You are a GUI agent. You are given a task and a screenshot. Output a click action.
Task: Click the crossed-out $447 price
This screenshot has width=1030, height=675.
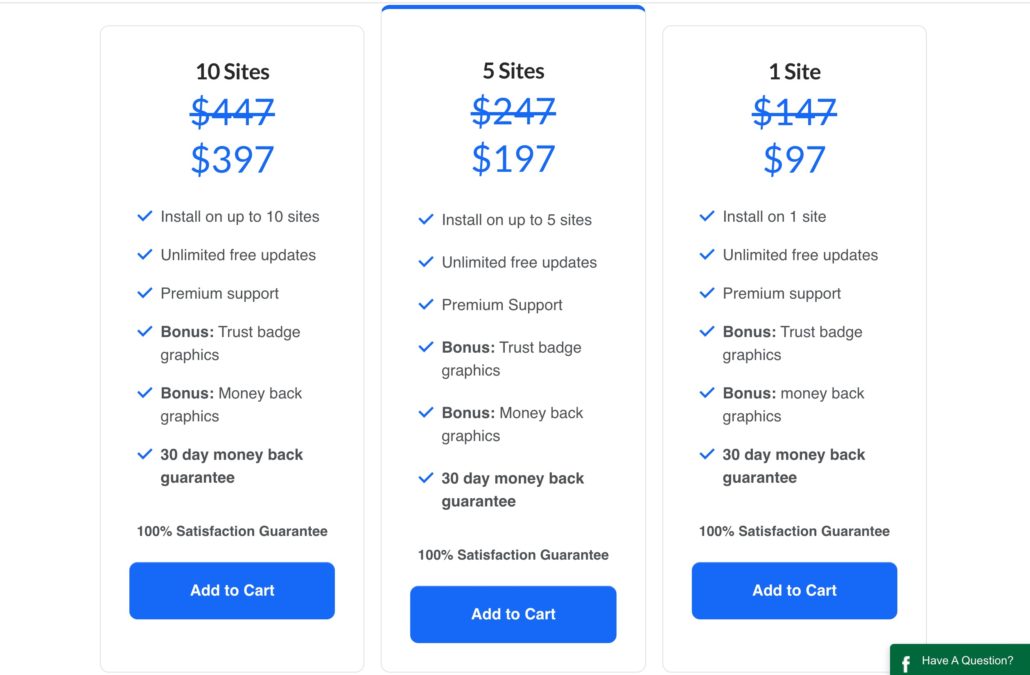coord(232,113)
